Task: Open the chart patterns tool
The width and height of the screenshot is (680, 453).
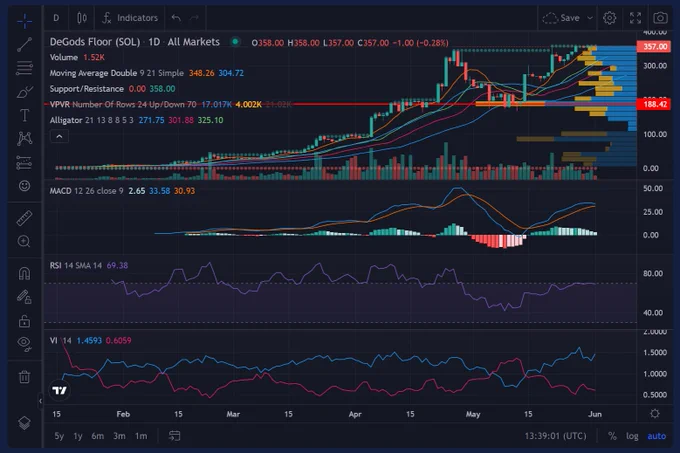Action: (25, 139)
